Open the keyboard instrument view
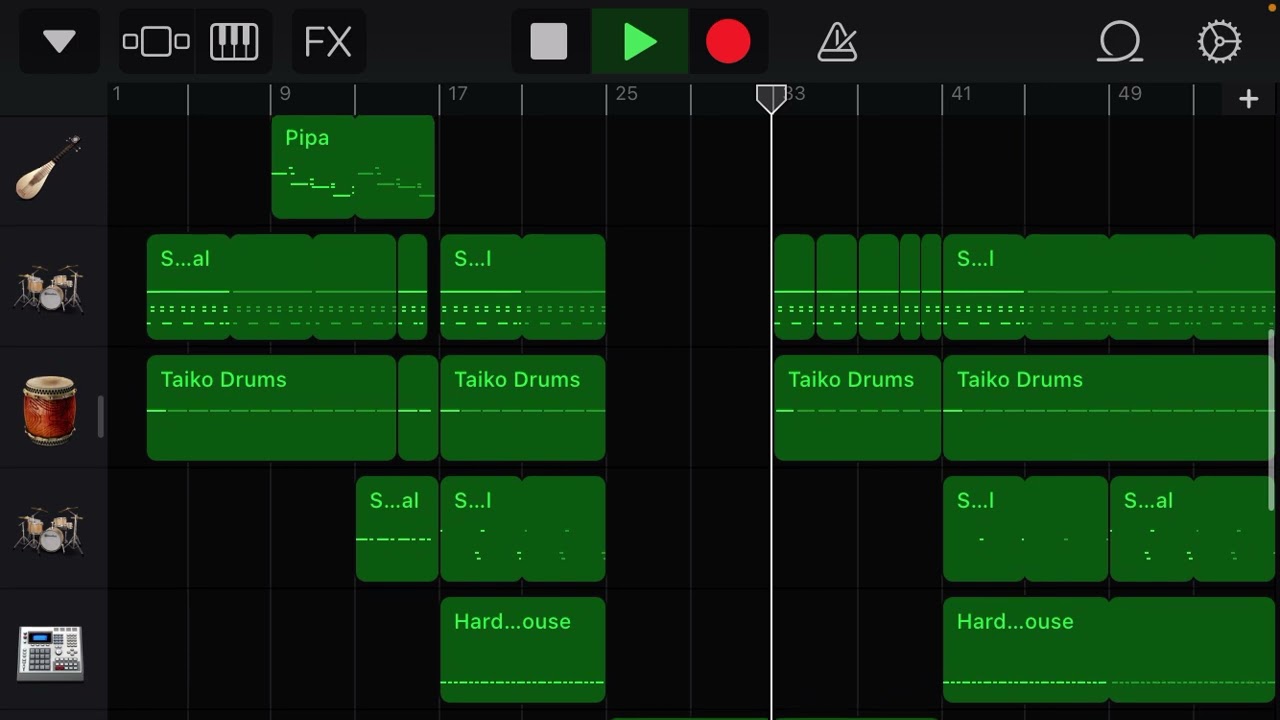The image size is (1280, 720). pos(234,42)
